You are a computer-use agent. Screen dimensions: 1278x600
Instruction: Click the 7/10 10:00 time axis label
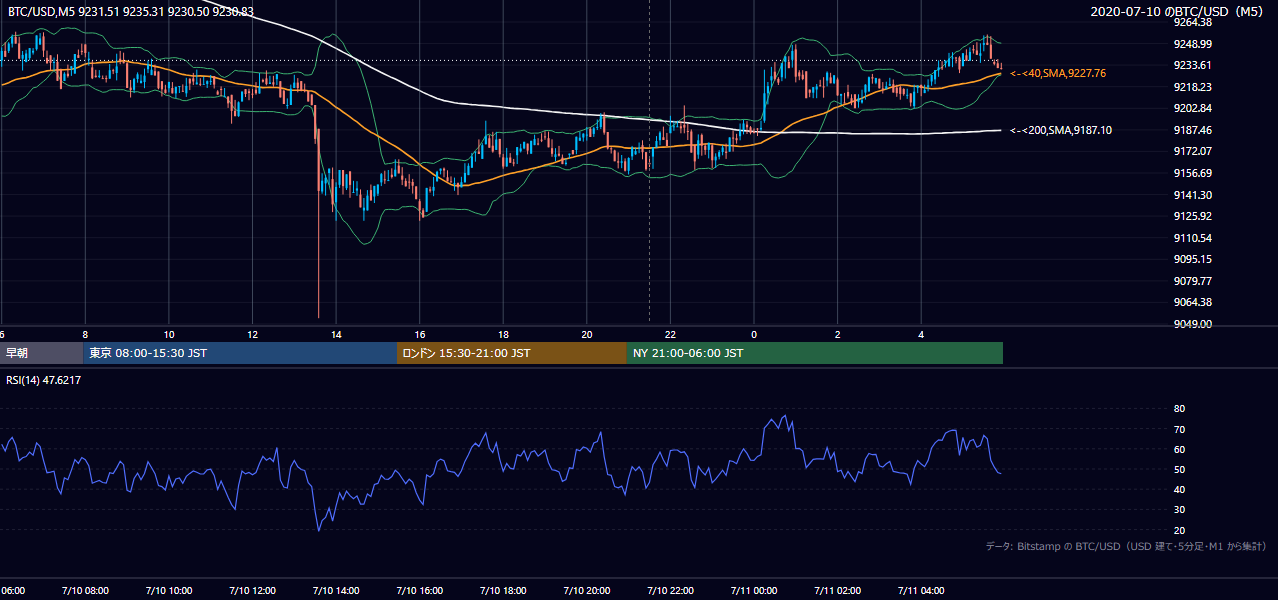(168, 591)
